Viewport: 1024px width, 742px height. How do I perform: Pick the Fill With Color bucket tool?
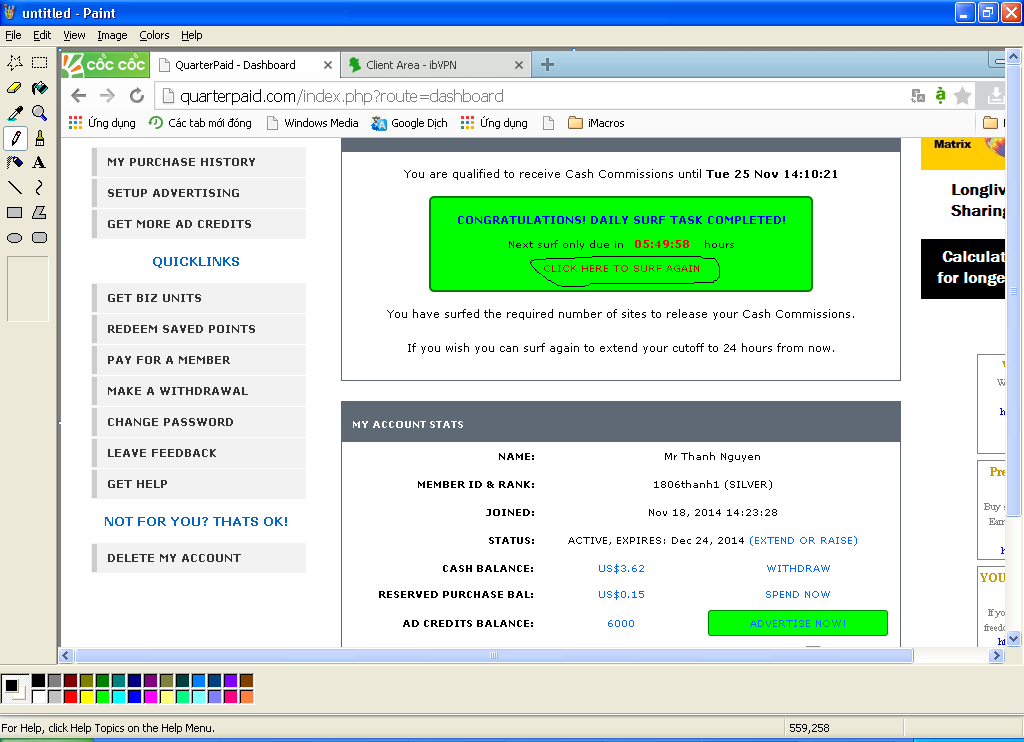[40, 88]
